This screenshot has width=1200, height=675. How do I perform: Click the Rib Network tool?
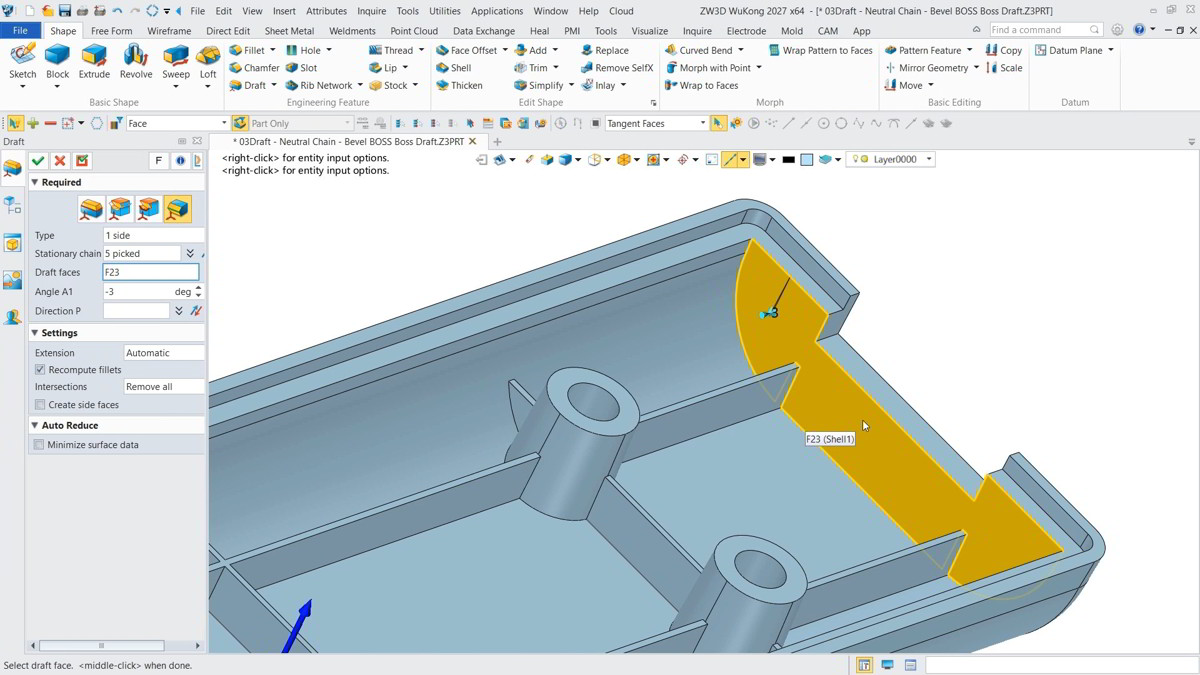coord(319,85)
